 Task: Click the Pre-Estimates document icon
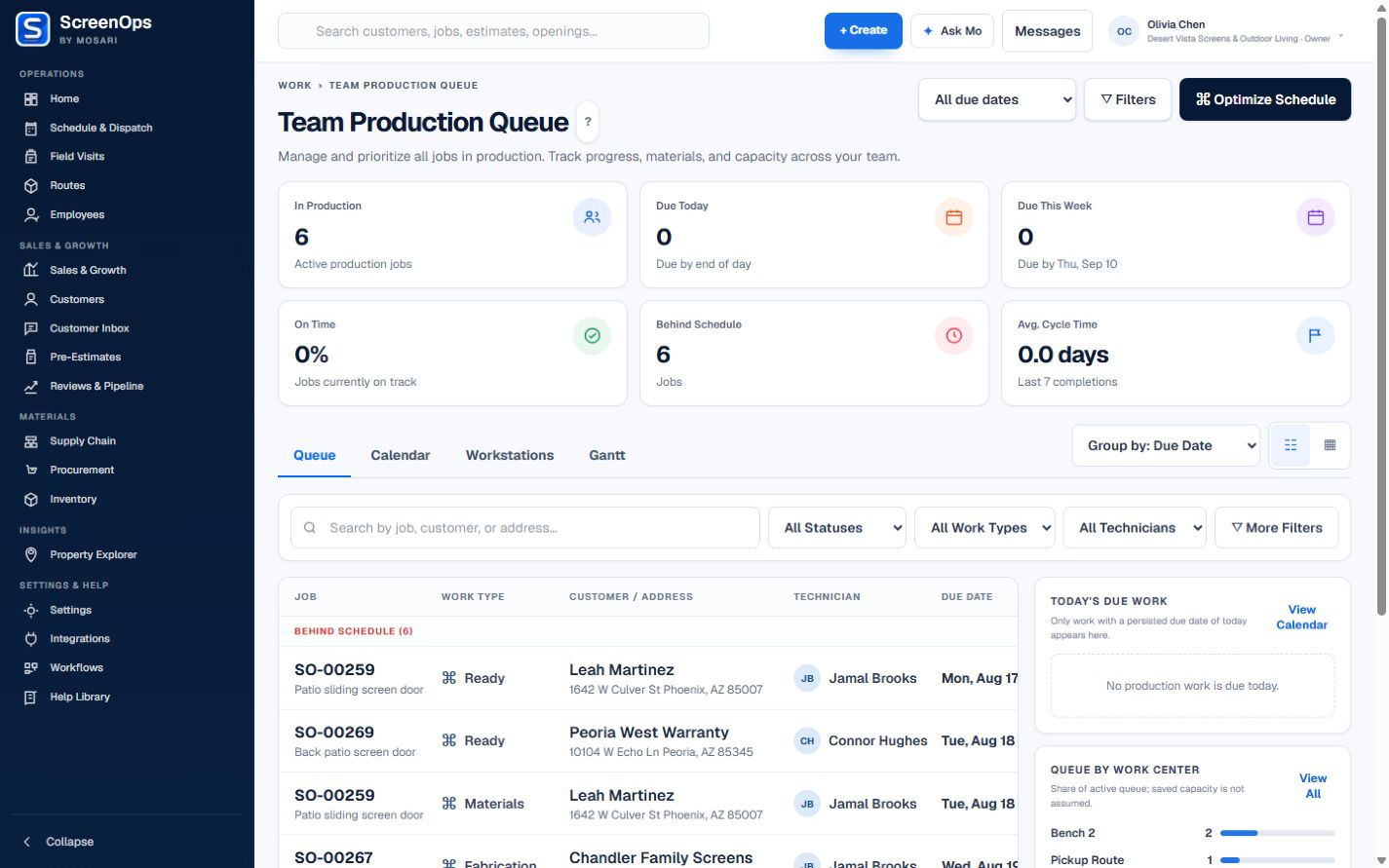(x=31, y=357)
